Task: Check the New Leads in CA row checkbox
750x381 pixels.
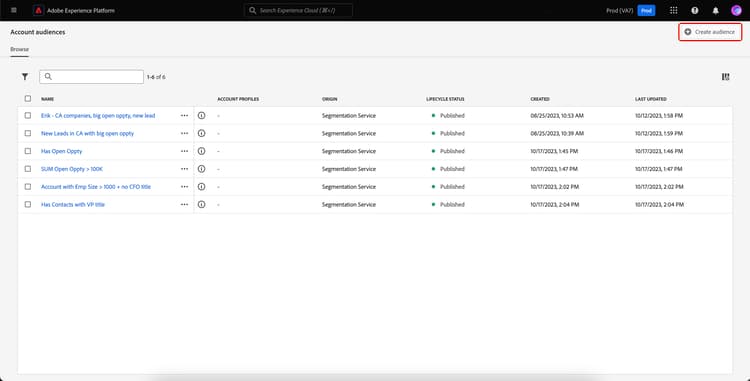Action: tap(28, 133)
